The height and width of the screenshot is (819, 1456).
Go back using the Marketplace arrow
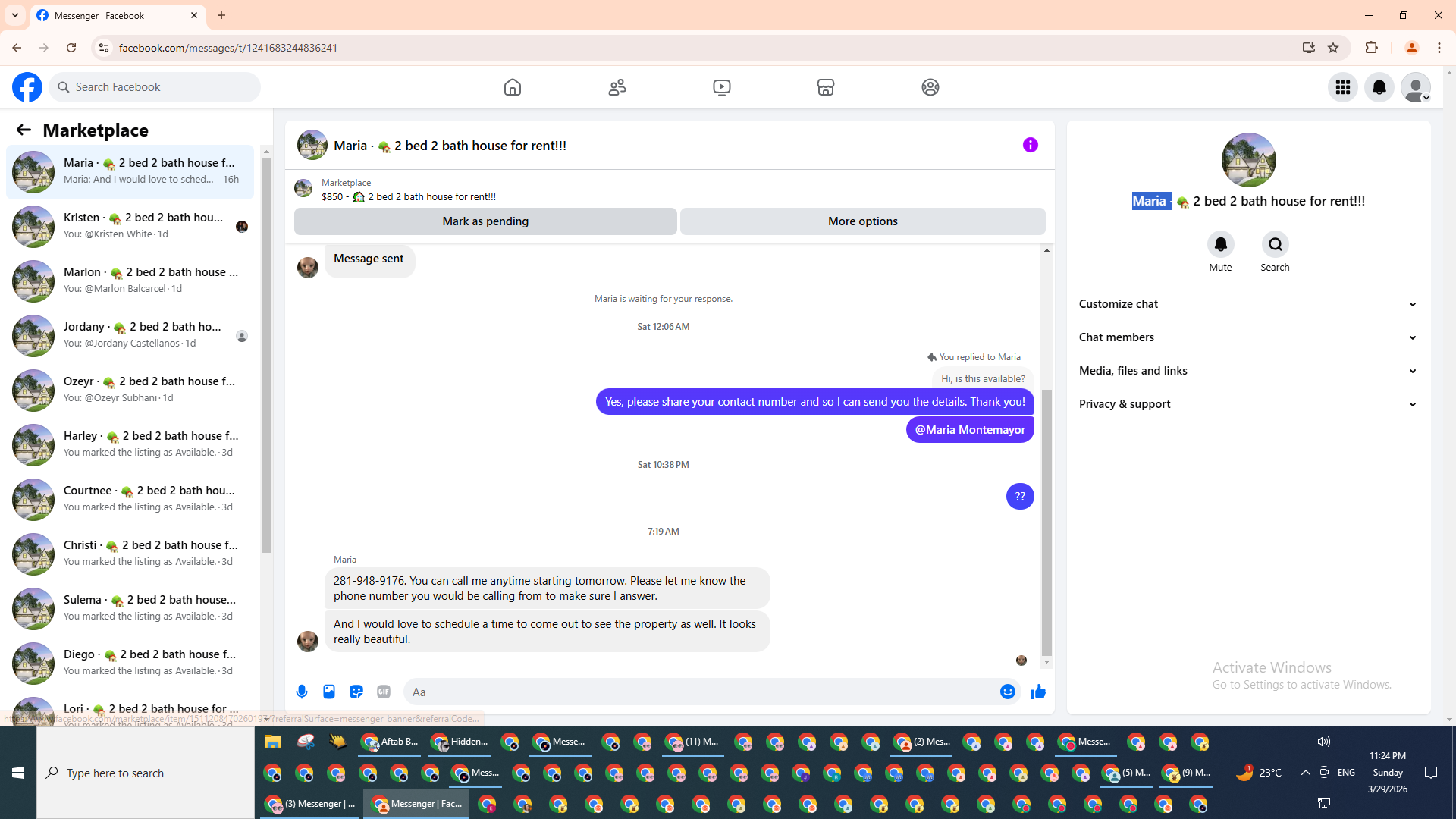coord(24,130)
